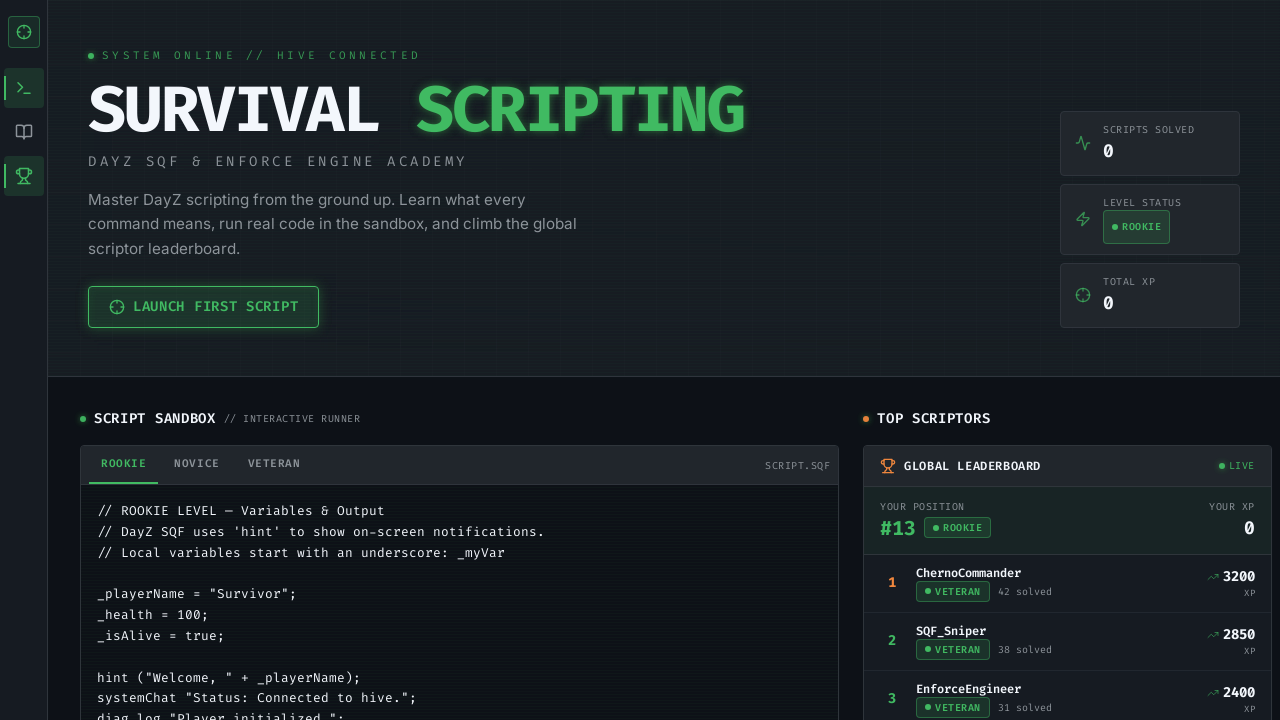Click SQF_Sniper's VETERAN badge
This screenshot has height=720, width=1280.
click(953, 650)
